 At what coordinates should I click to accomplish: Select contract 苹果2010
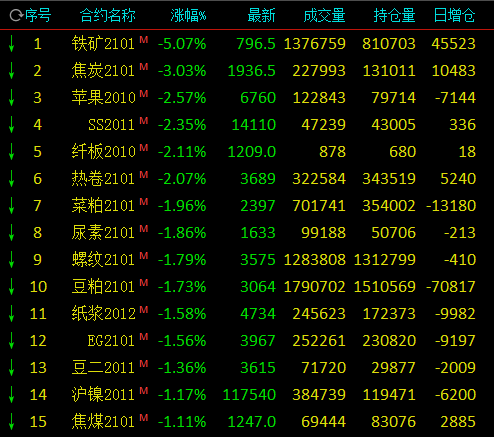coord(104,98)
